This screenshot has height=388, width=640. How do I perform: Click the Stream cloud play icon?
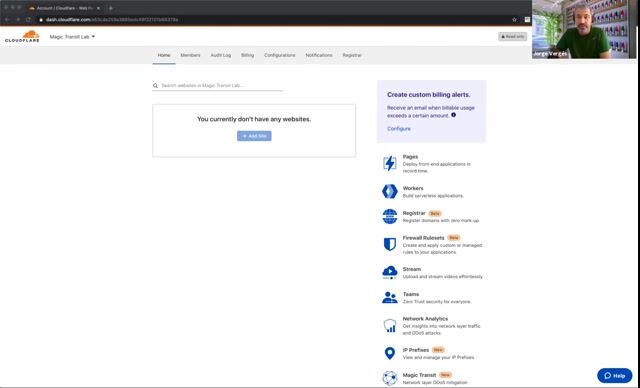[x=390, y=272]
